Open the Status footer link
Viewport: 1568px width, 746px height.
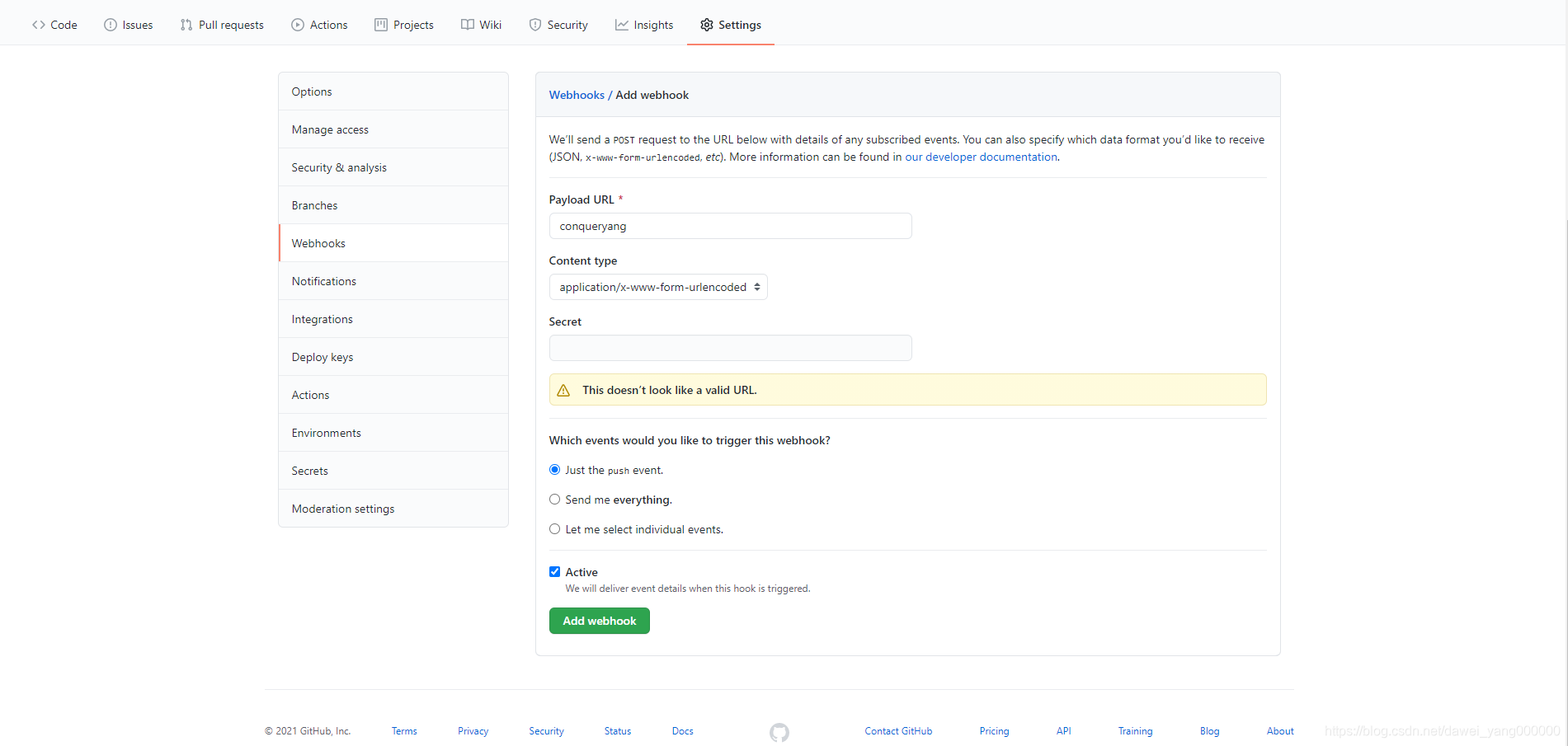(617, 731)
